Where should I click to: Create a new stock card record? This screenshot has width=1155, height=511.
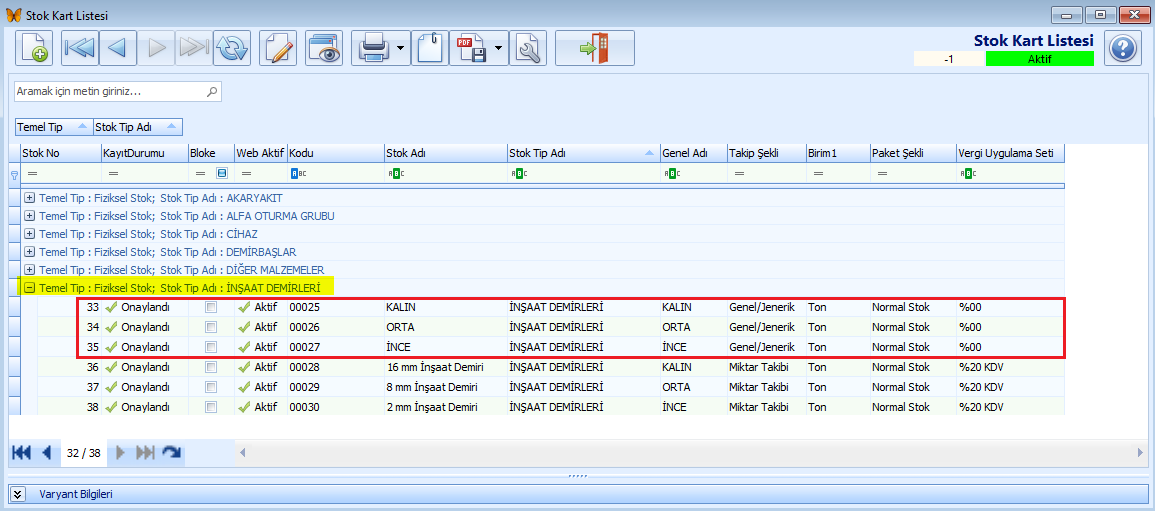[x=34, y=49]
